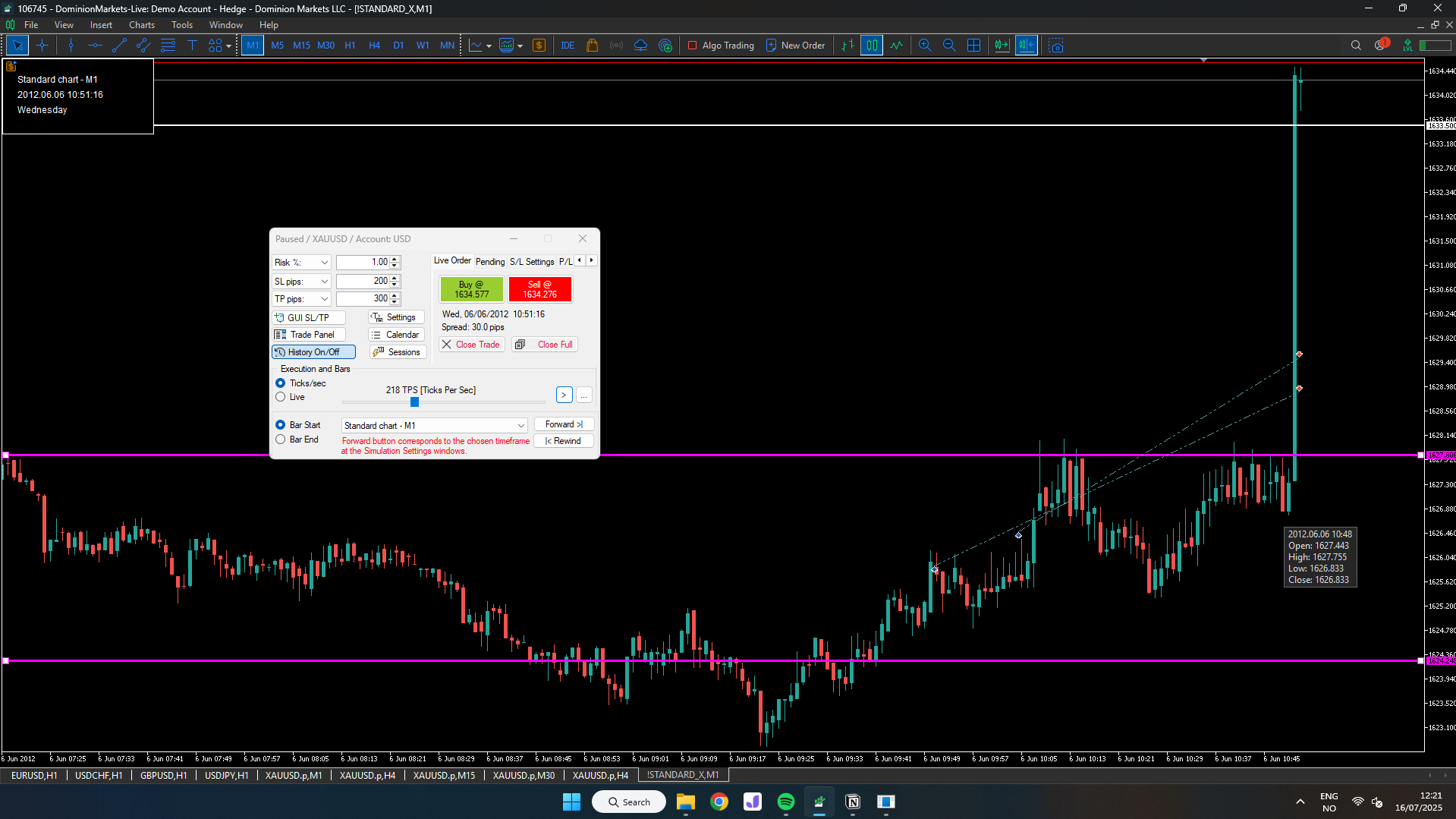Open the Tools menu

(182, 25)
